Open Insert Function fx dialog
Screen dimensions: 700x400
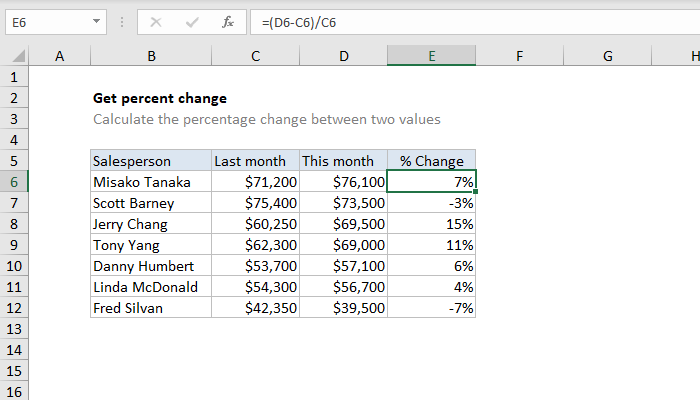tap(228, 20)
